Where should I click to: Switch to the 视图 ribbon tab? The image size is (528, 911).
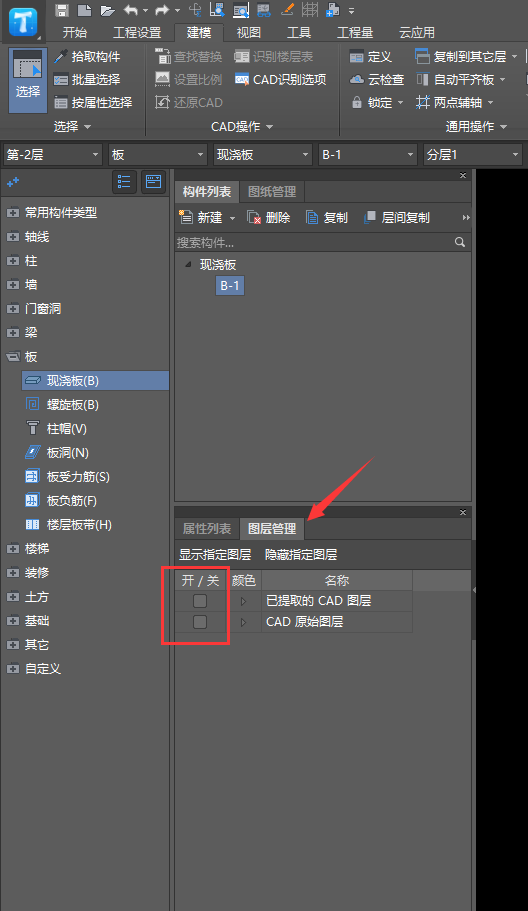(249, 33)
